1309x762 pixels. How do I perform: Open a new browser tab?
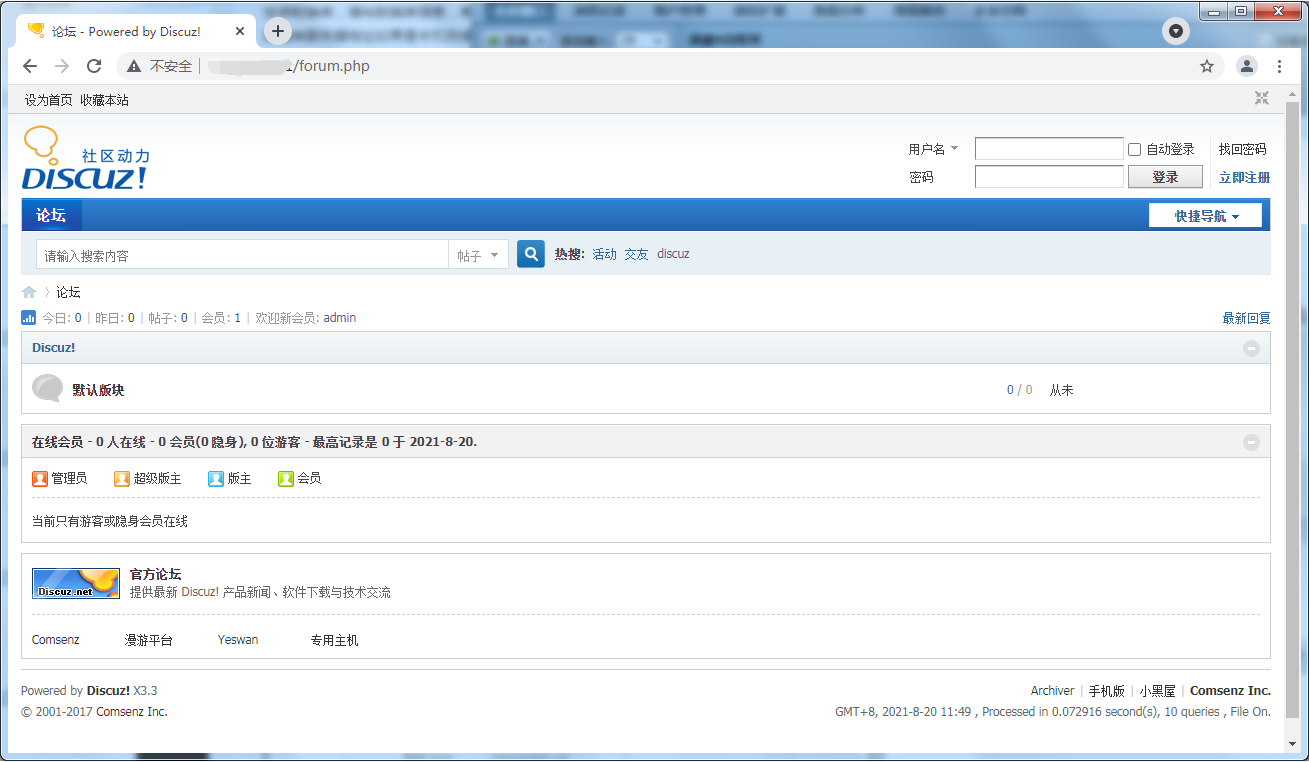pyautogui.click(x=277, y=31)
